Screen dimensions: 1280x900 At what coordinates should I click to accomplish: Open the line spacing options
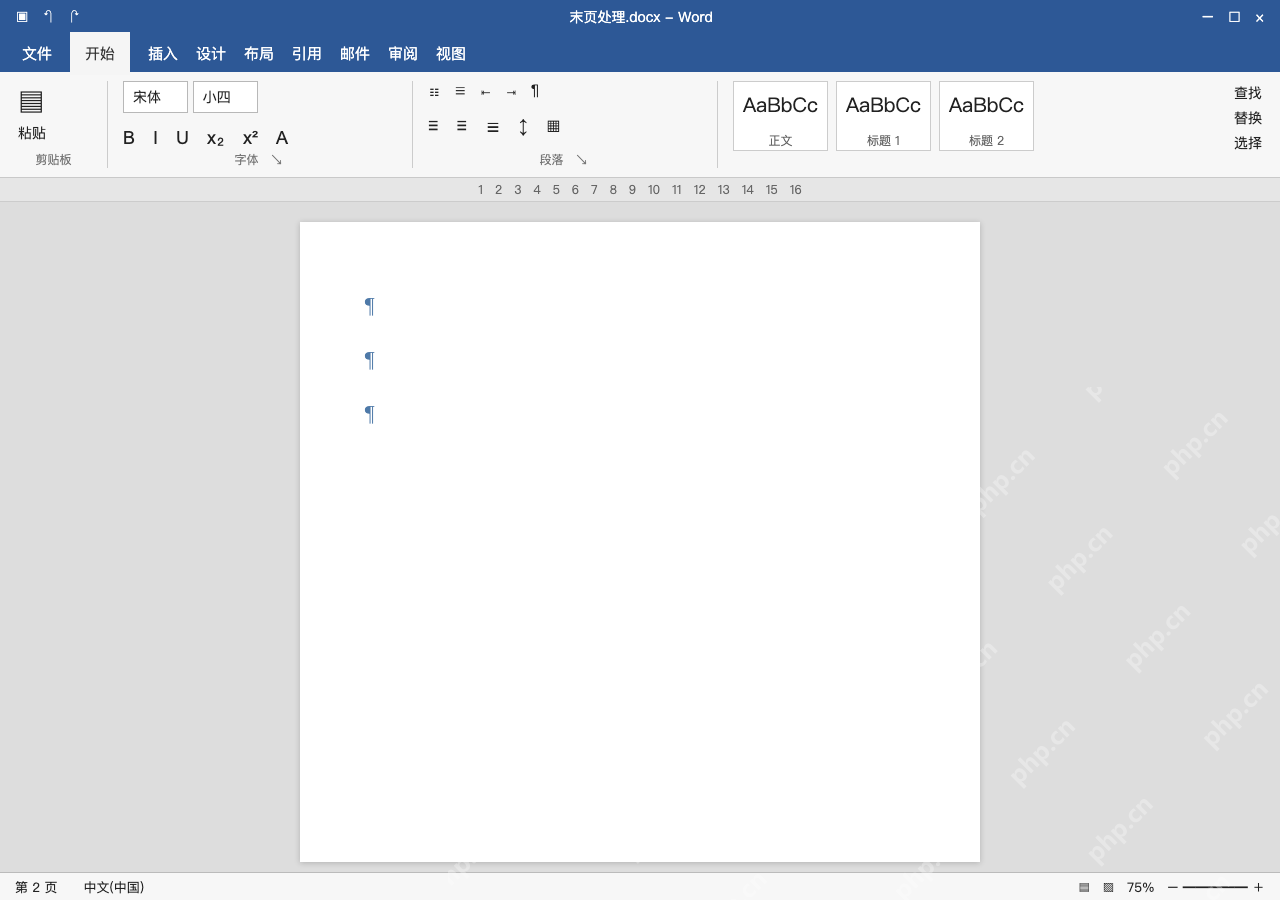pyautogui.click(x=523, y=127)
